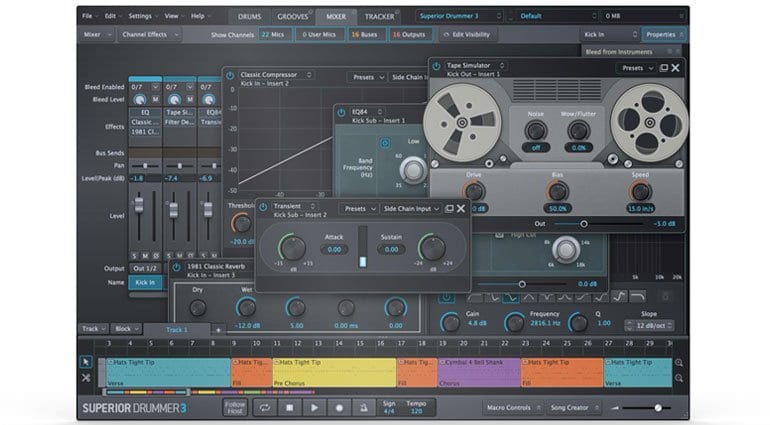The width and height of the screenshot is (770, 425).
Task: Toggle power on the 1981 Classic Reverb
Action: (x=176, y=268)
